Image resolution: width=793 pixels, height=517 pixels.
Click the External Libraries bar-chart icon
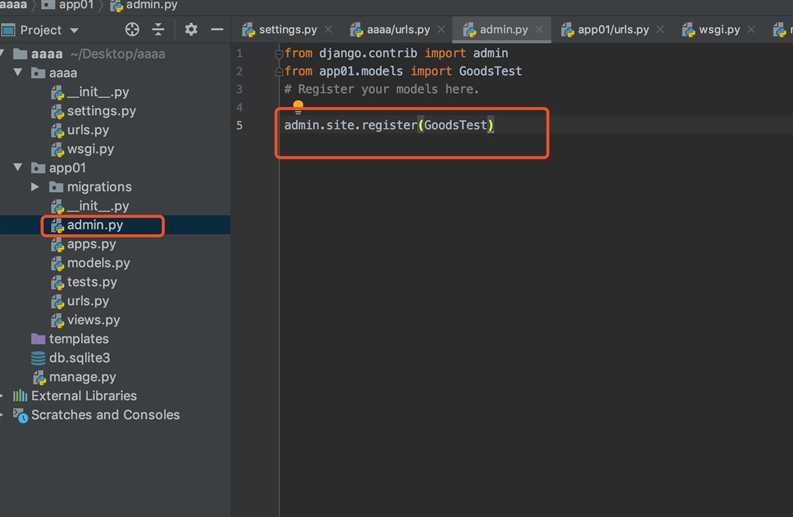coord(20,396)
